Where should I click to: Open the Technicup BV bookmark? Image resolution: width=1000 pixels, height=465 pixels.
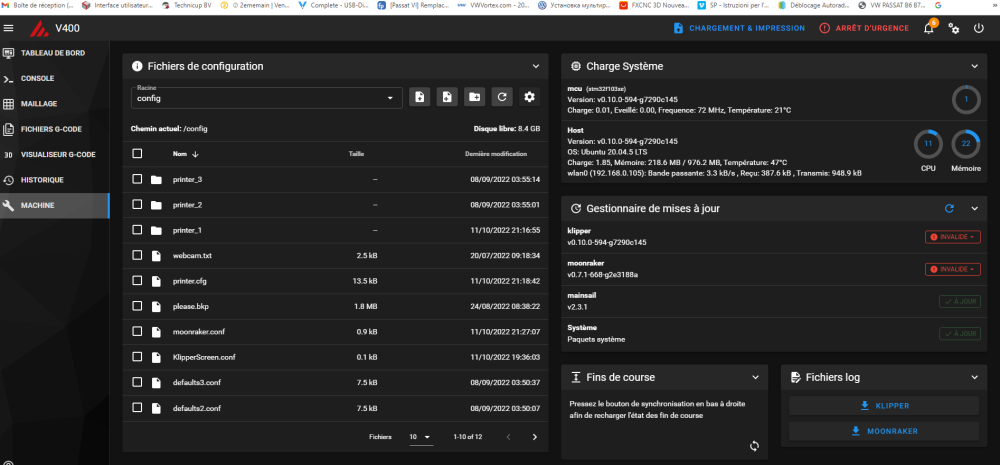(188, 5)
